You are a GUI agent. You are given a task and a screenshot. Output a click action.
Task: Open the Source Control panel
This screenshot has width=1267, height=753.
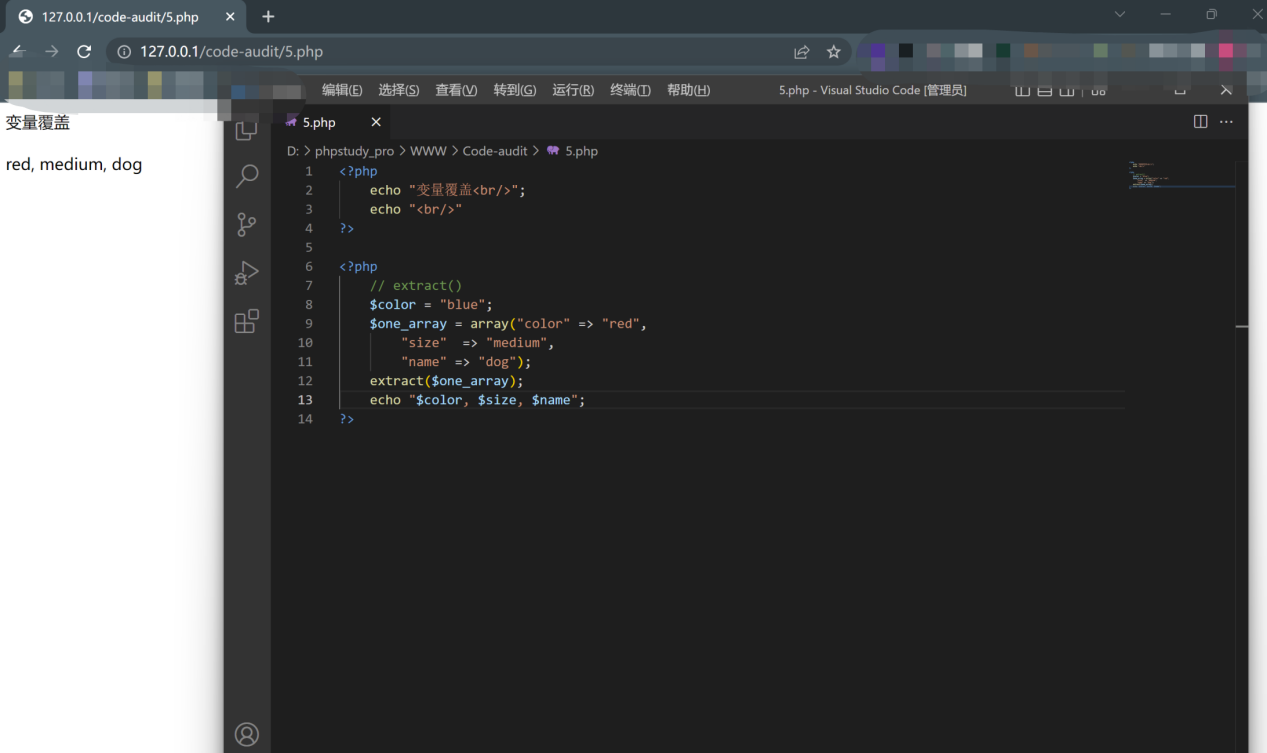click(246, 225)
